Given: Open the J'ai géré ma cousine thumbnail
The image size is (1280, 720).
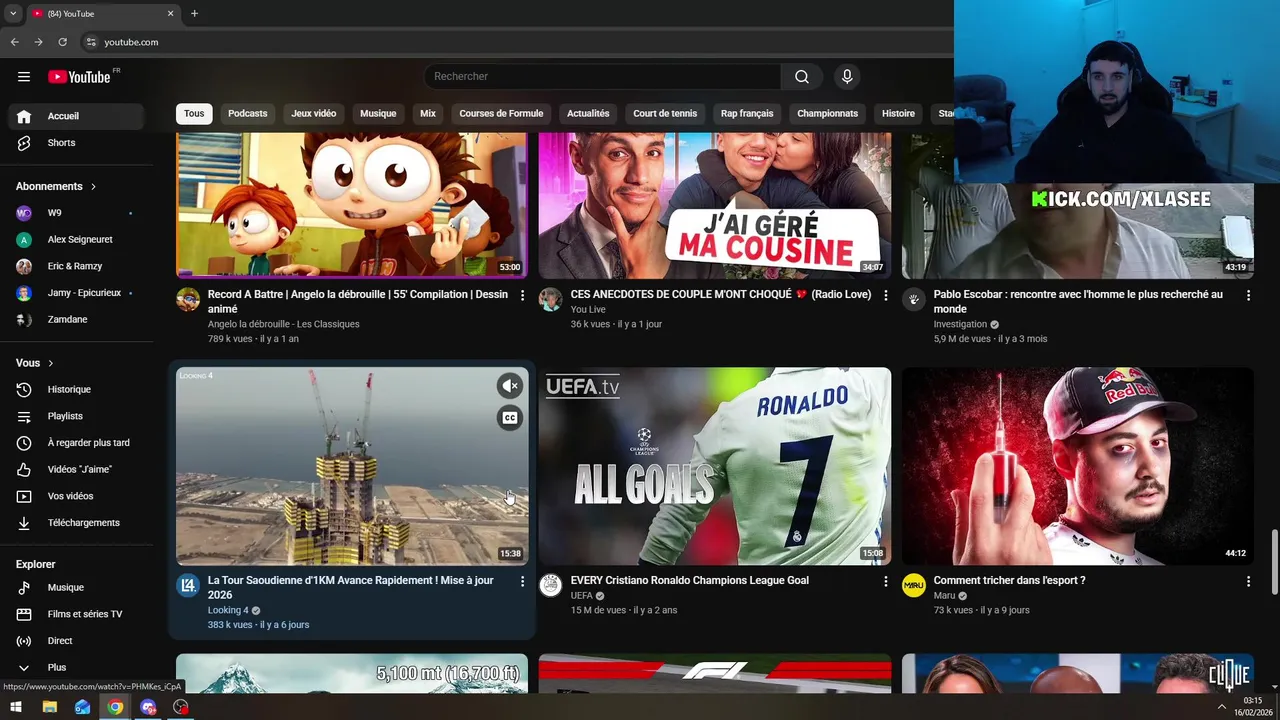Looking at the screenshot, I should pyautogui.click(x=715, y=206).
